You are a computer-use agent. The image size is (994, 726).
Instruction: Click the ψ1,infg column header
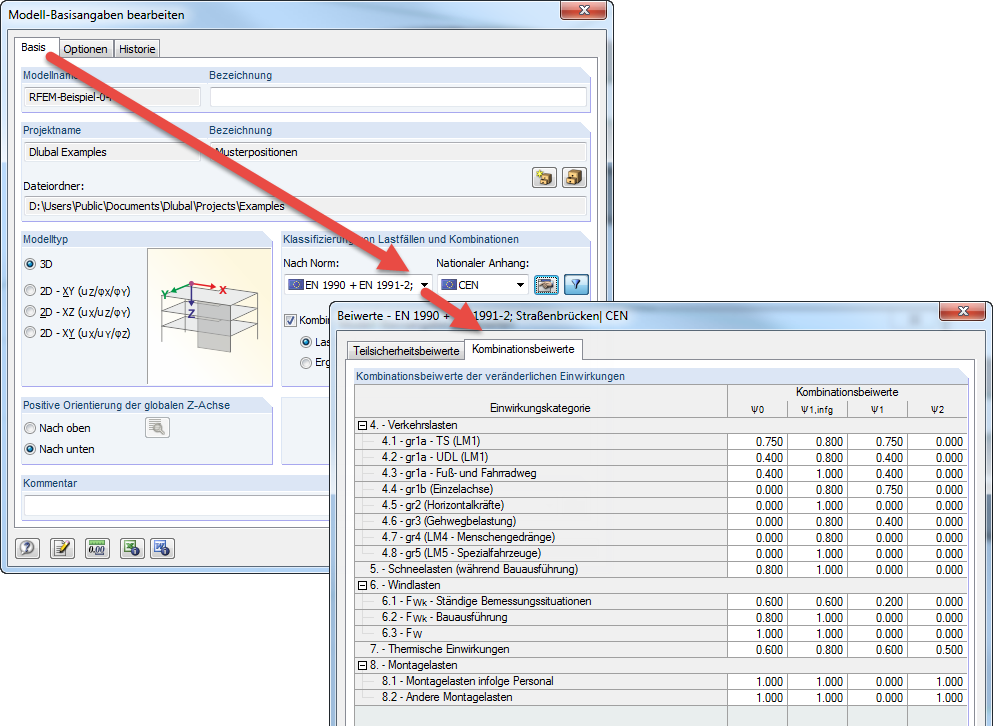[817, 410]
